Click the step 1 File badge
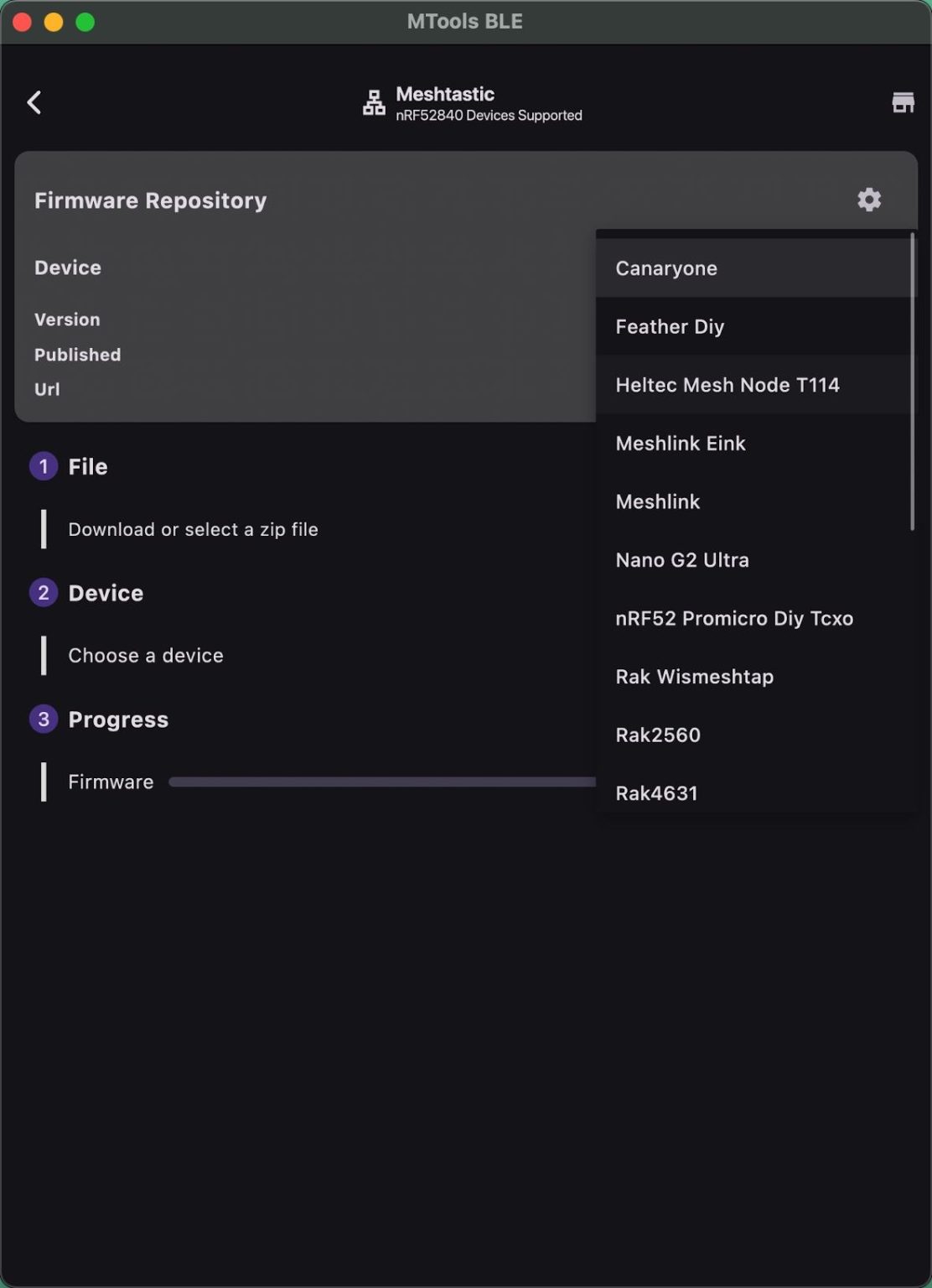932x1288 pixels. coord(44,466)
